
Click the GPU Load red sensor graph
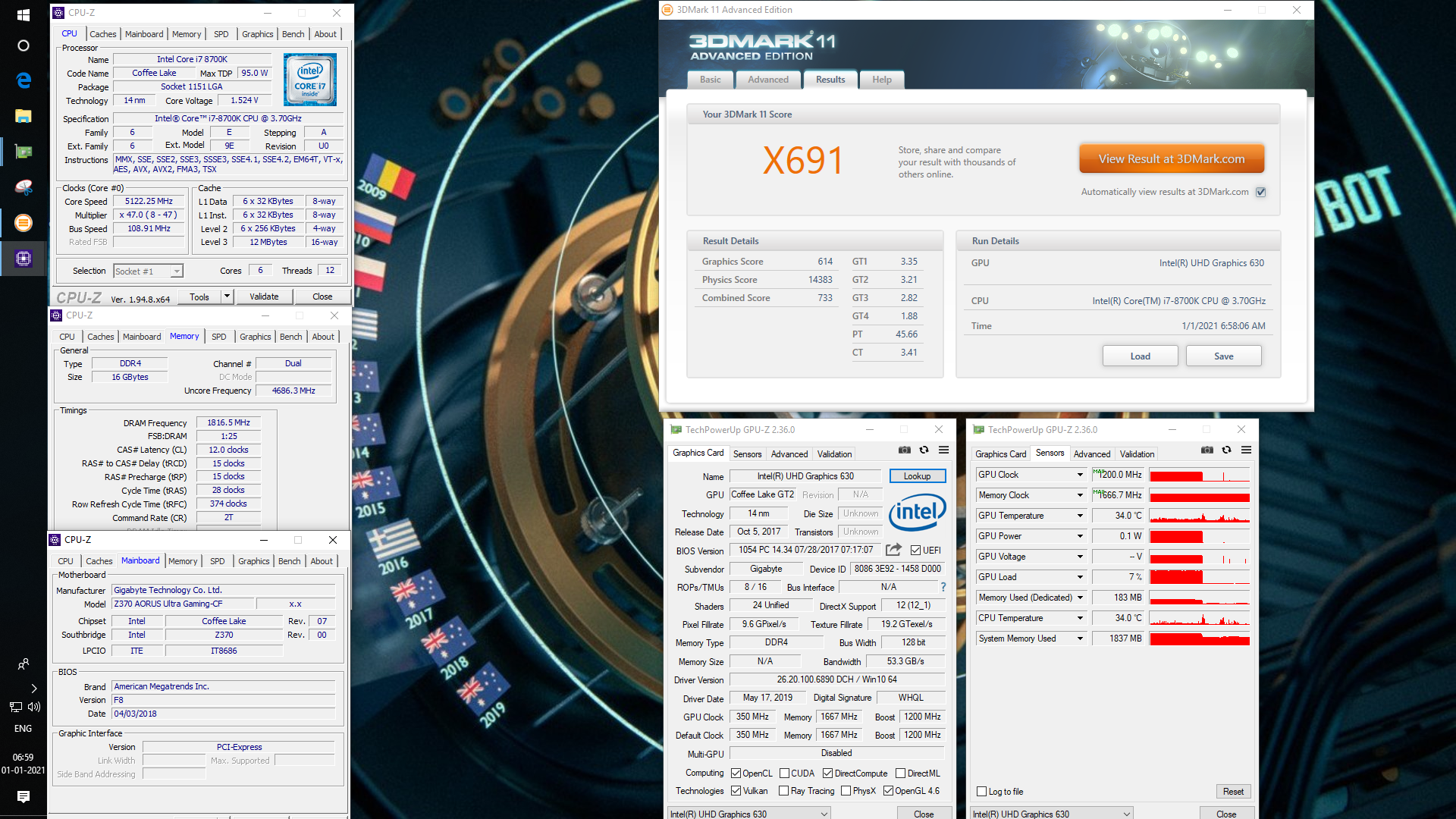coord(1199,577)
